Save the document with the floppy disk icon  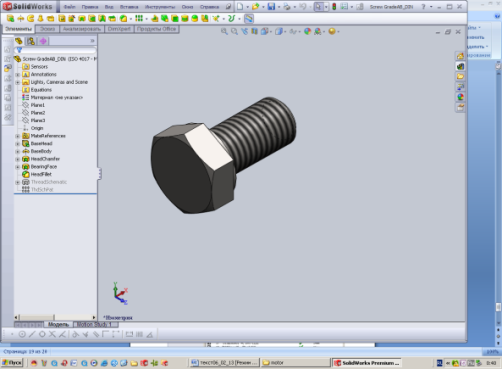click(271, 6)
